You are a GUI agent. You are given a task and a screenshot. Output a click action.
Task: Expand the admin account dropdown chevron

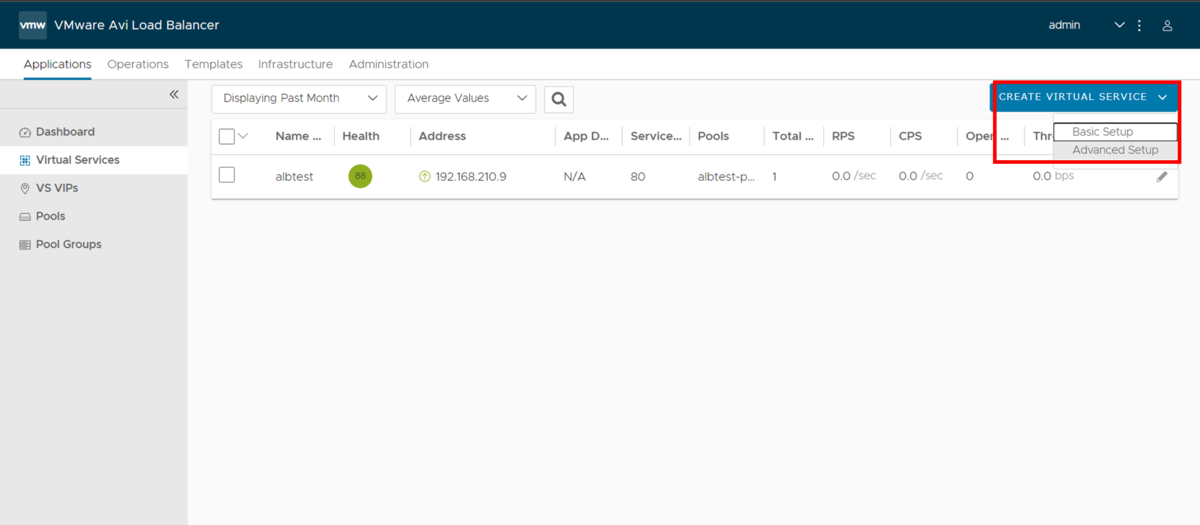[1120, 25]
